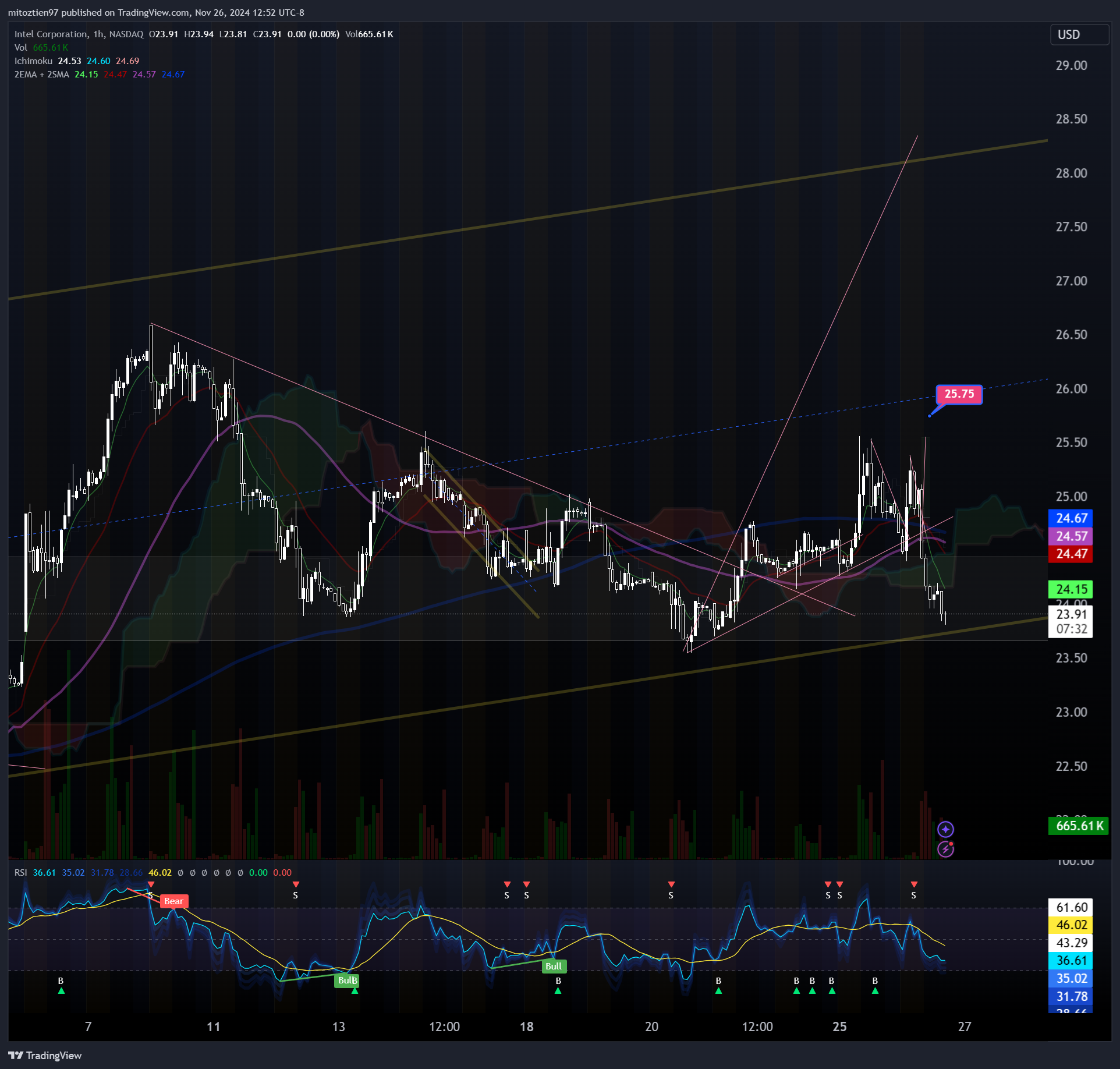Click the blue 24.67 price axis label
This screenshot has width=1120, height=1069.
pos(1071,518)
